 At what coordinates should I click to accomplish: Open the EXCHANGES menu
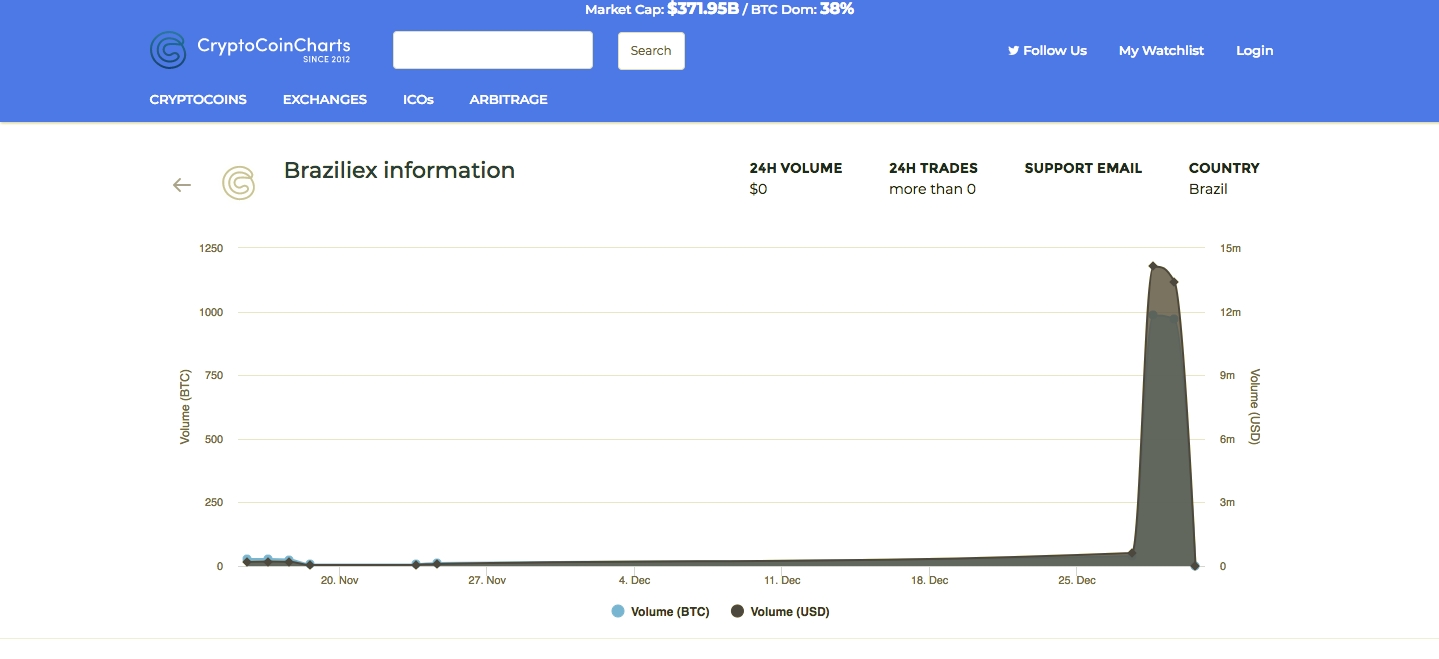325,99
